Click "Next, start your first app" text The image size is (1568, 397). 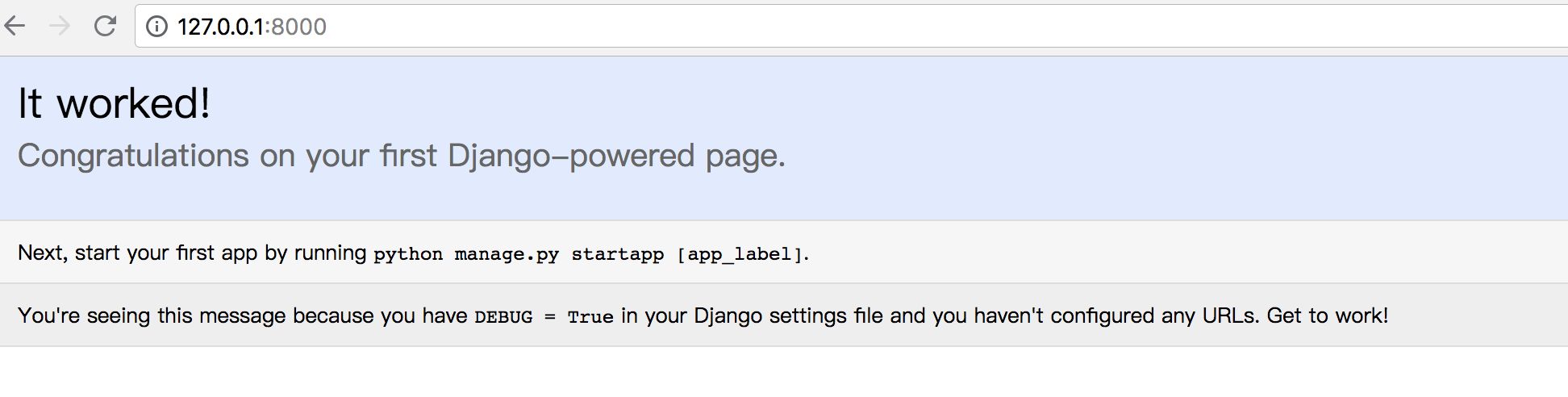coord(137,253)
